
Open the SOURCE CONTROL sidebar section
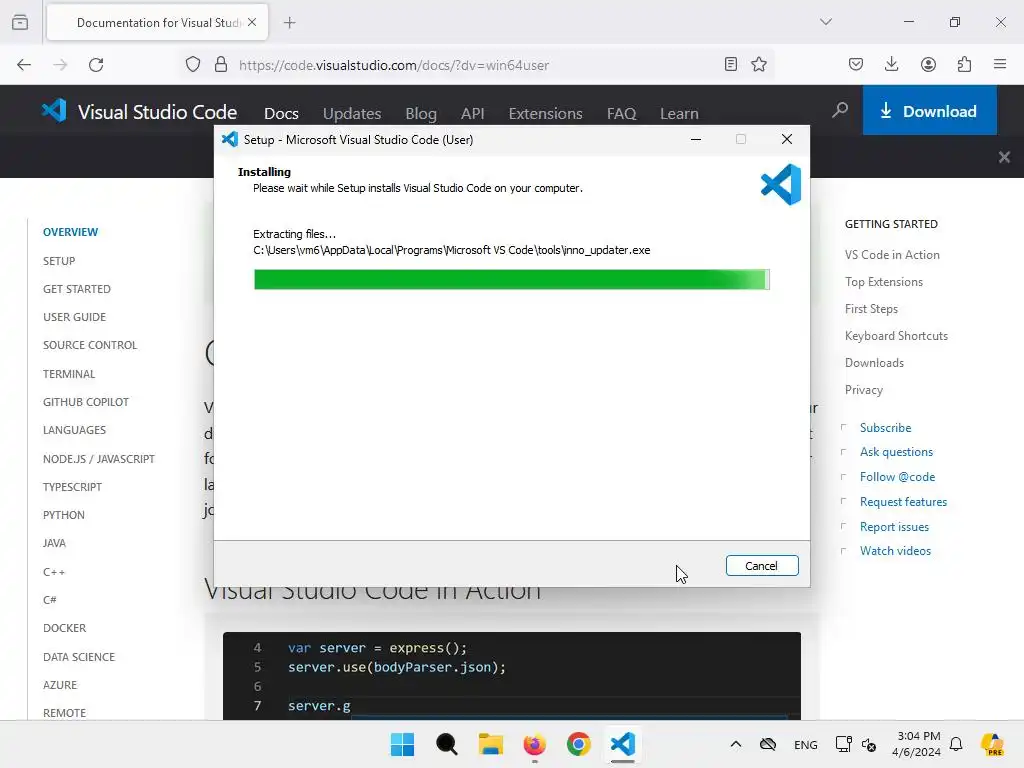[x=90, y=345]
